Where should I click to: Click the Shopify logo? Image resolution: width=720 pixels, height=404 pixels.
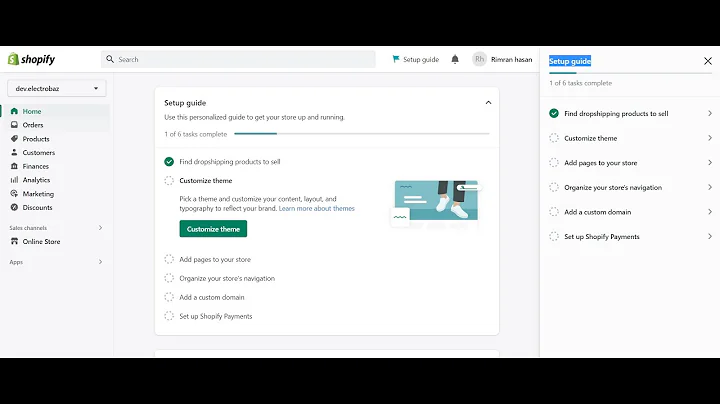click(x=31, y=59)
